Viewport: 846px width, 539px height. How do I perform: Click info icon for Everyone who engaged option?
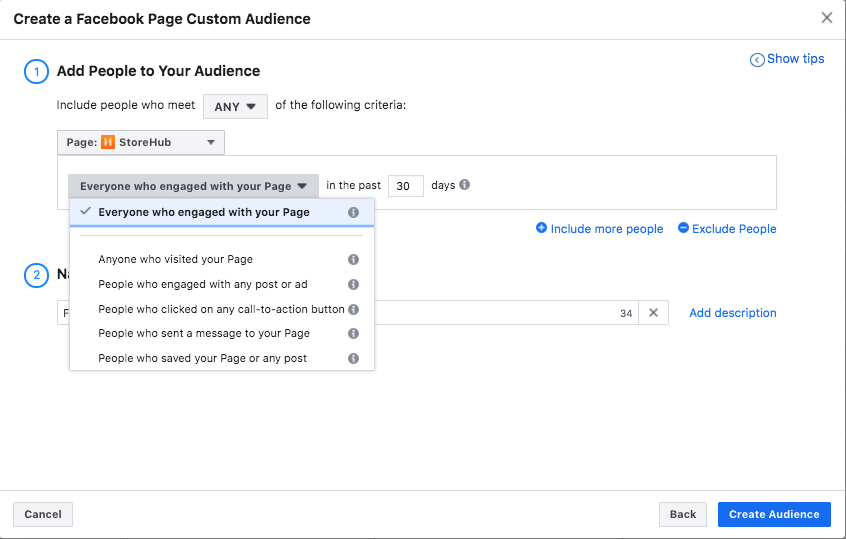click(353, 213)
